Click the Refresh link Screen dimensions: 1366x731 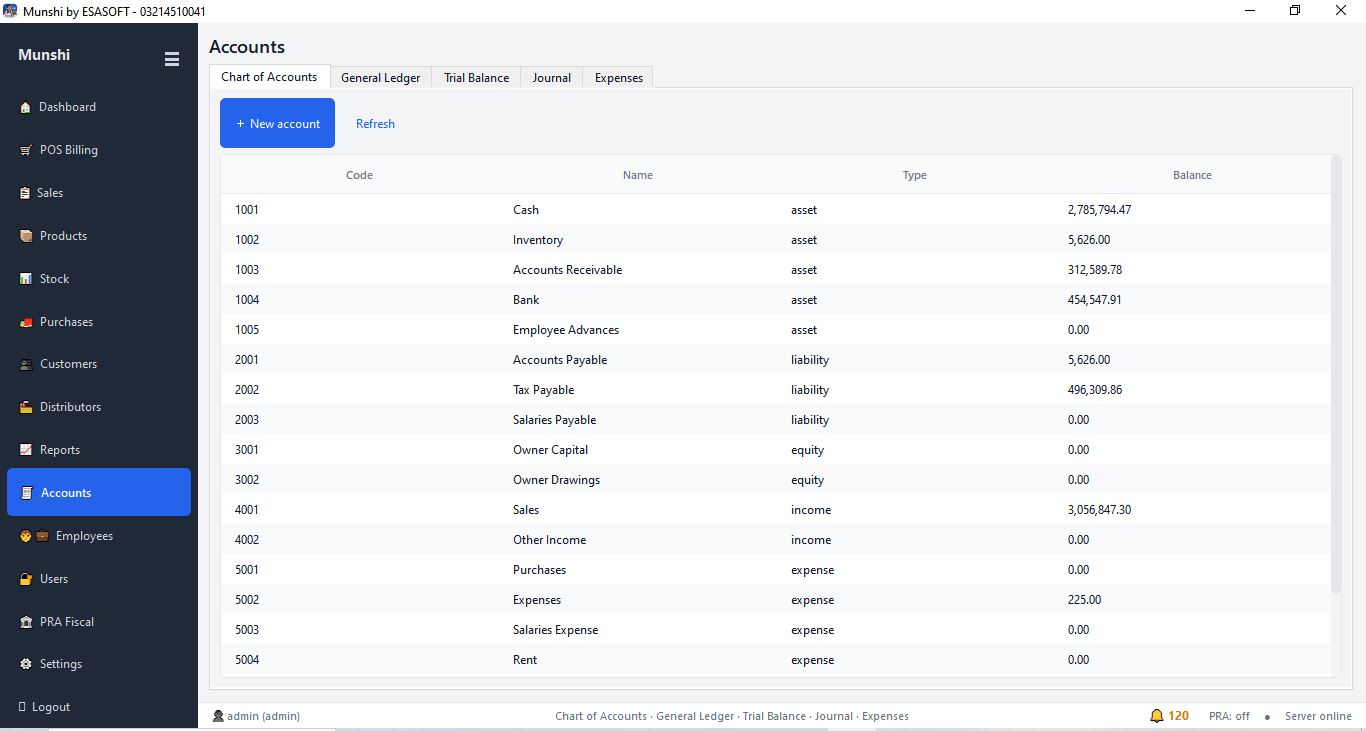pos(375,124)
